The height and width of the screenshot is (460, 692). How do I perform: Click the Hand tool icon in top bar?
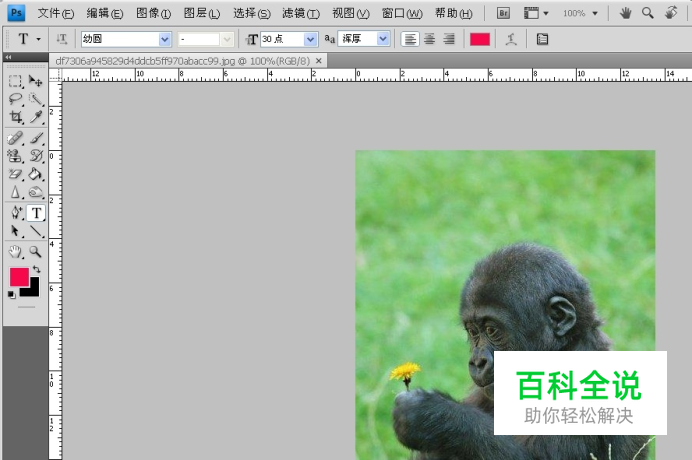tap(625, 13)
